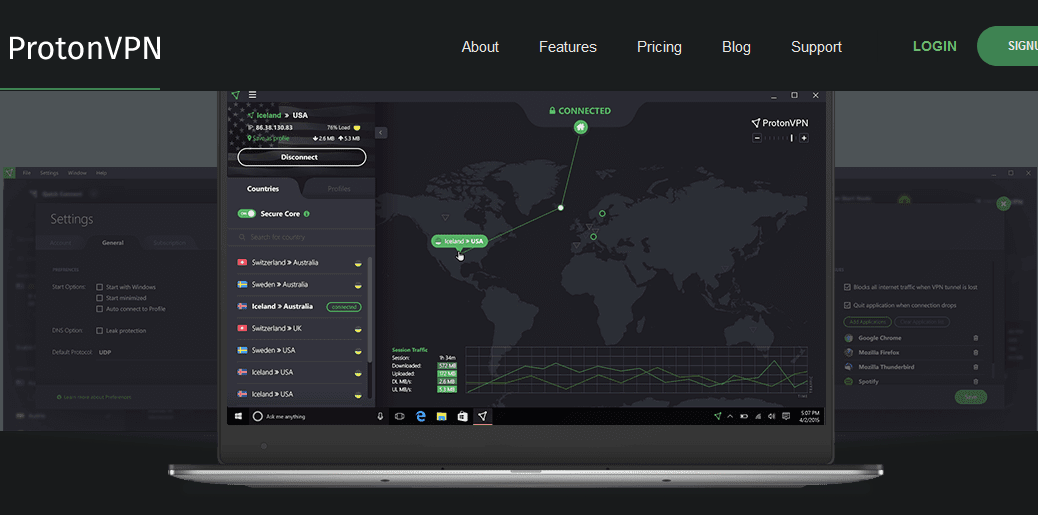The height and width of the screenshot is (515, 1038).
Task: Click ProtonVPN icon in the taskbar
Action: pos(483,416)
